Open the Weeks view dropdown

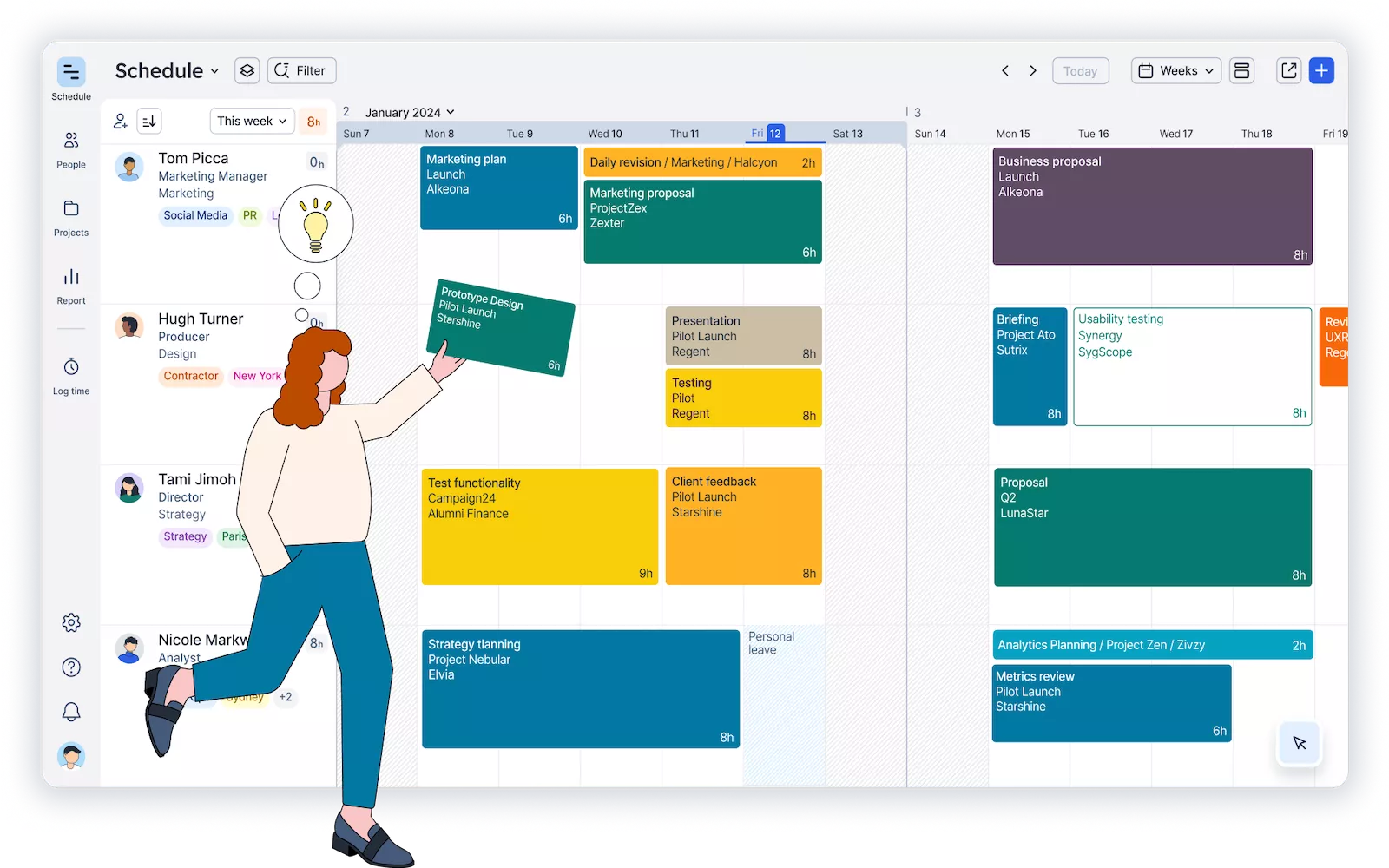tap(1175, 71)
